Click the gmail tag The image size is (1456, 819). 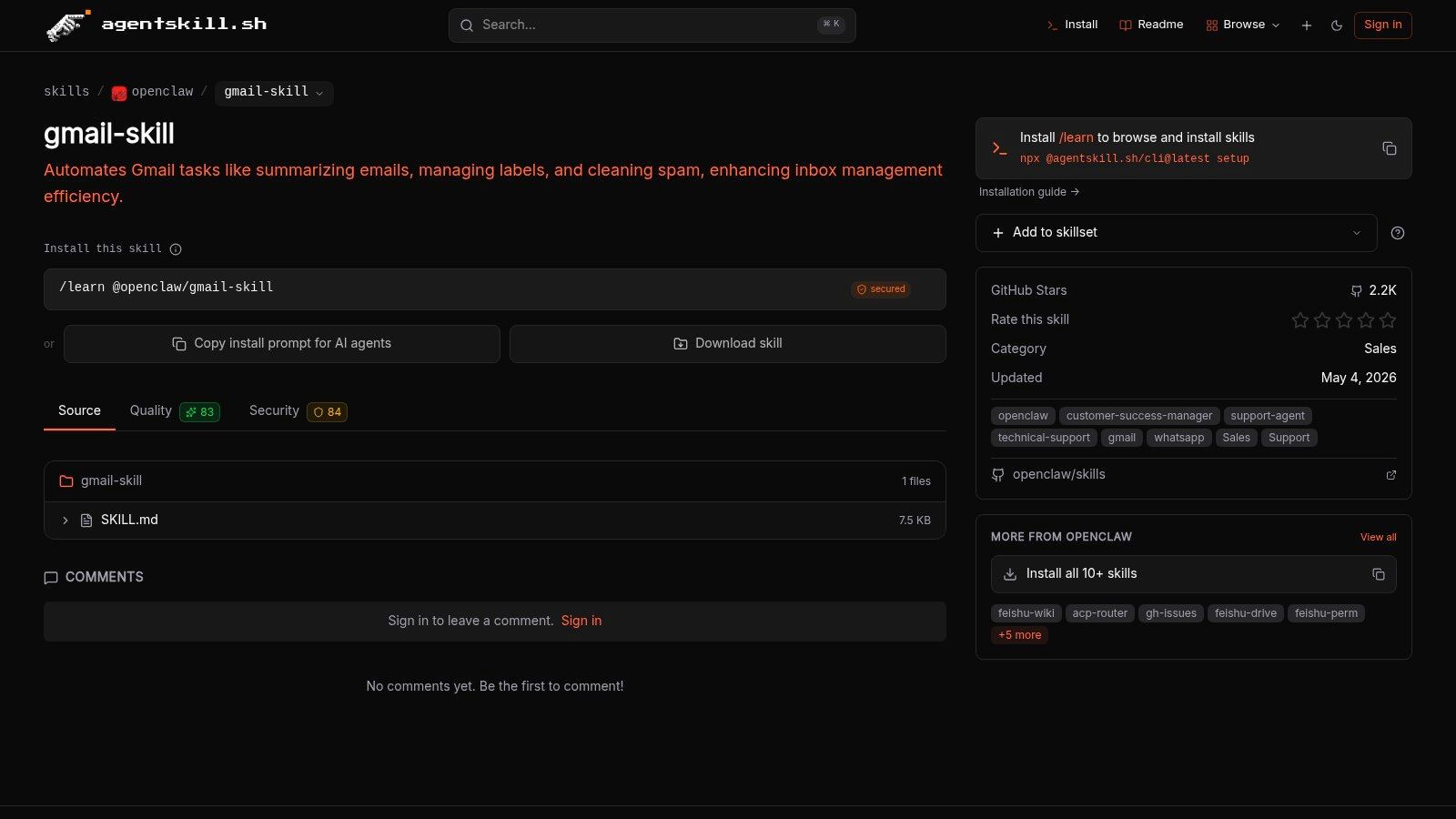tap(1122, 438)
